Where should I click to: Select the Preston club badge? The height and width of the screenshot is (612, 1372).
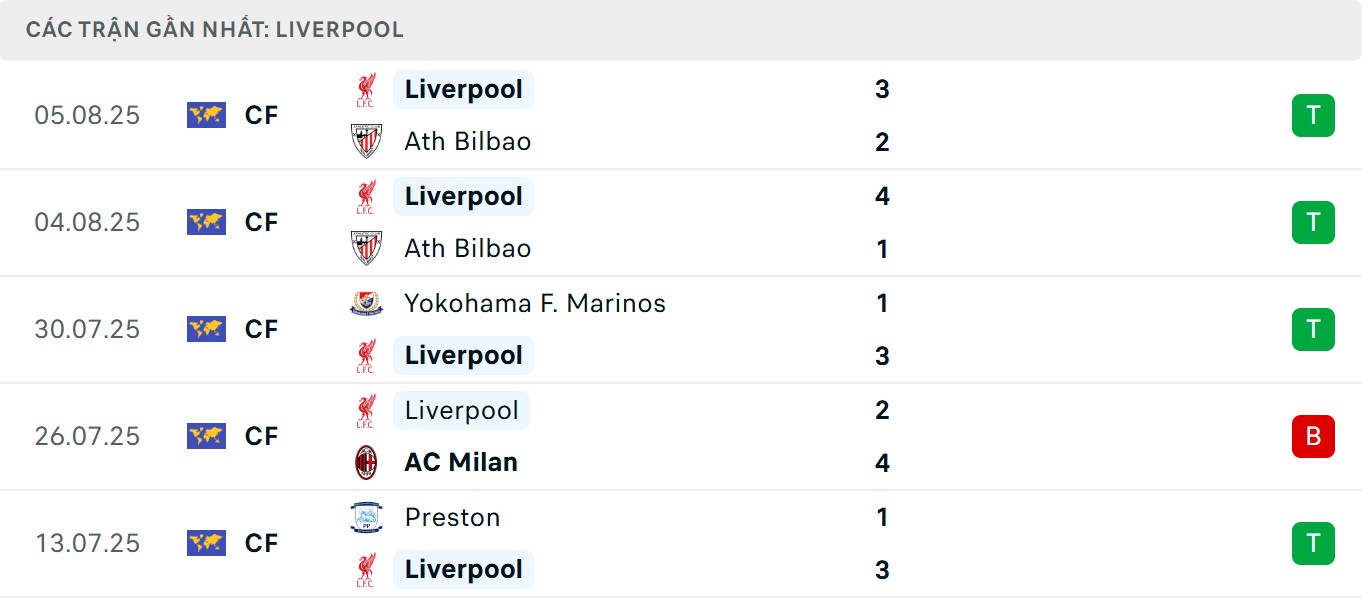[x=366, y=517]
